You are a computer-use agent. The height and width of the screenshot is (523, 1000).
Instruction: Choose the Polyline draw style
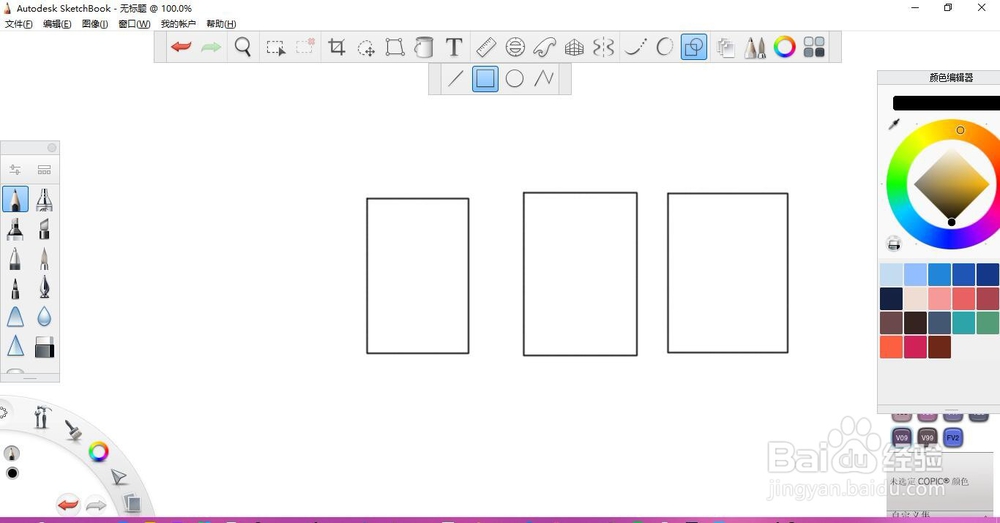pos(544,78)
